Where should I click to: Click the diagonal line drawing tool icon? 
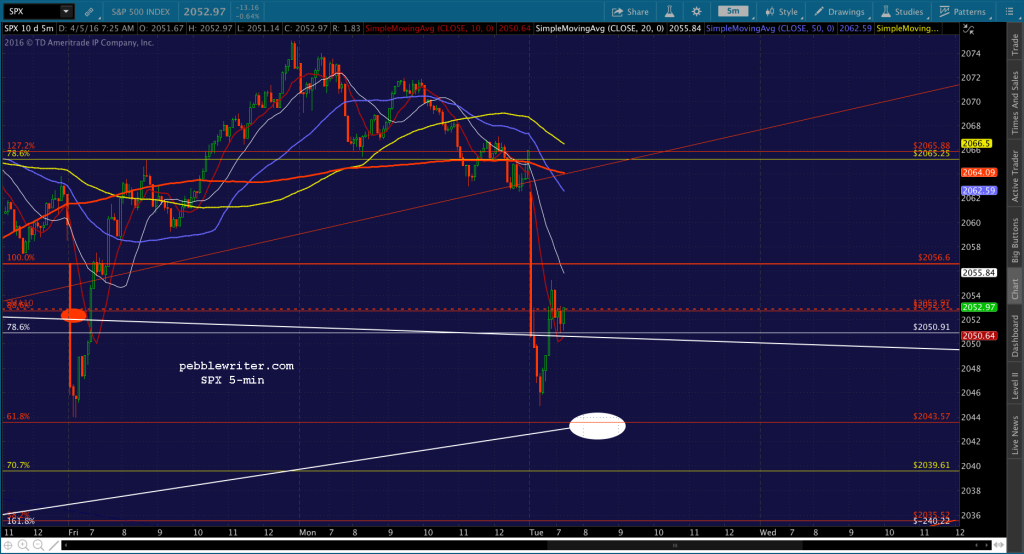[x=54, y=545]
